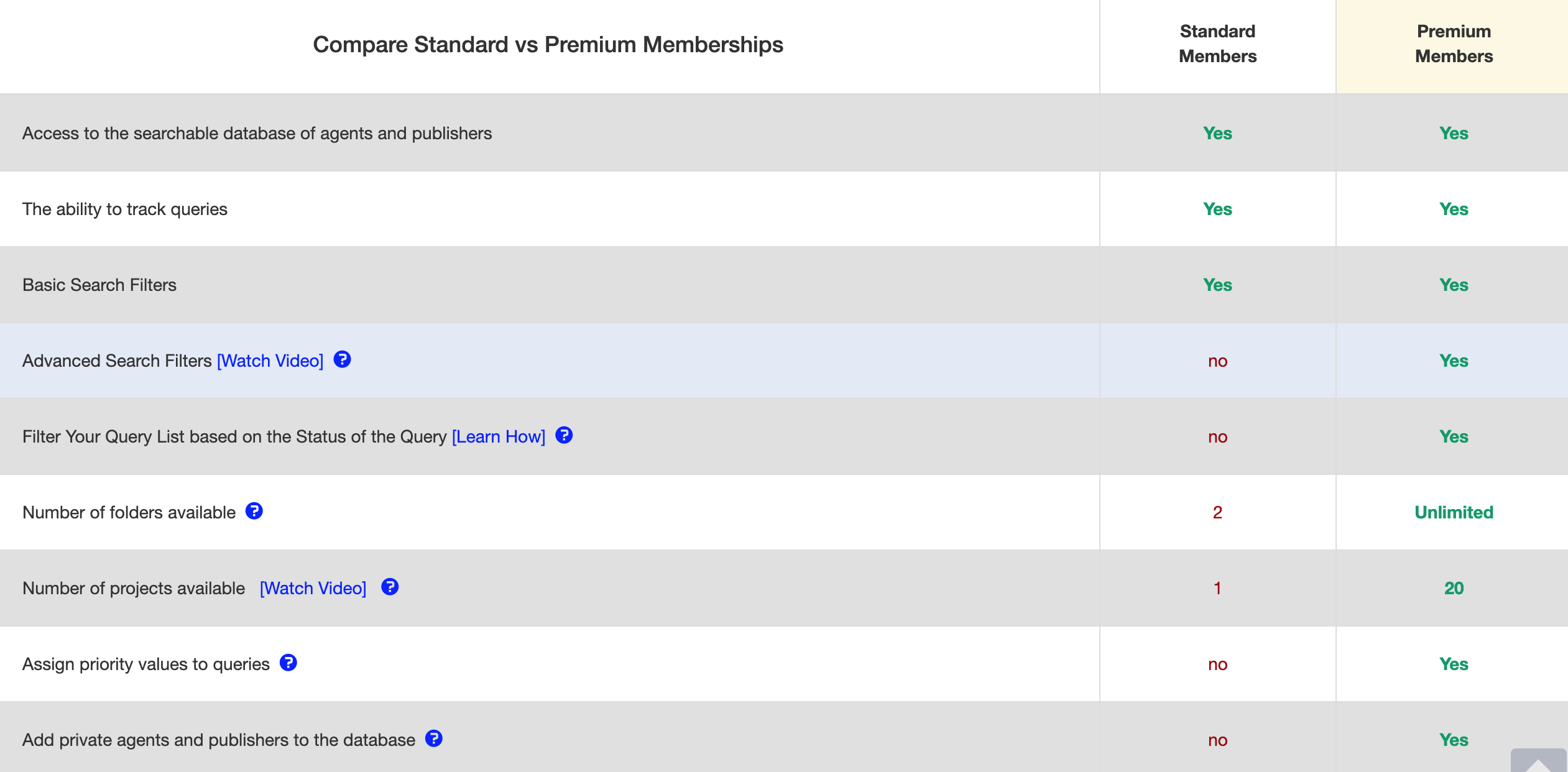Open help icon for Number of folders available
This screenshot has width=1568, height=772.
point(254,511)
